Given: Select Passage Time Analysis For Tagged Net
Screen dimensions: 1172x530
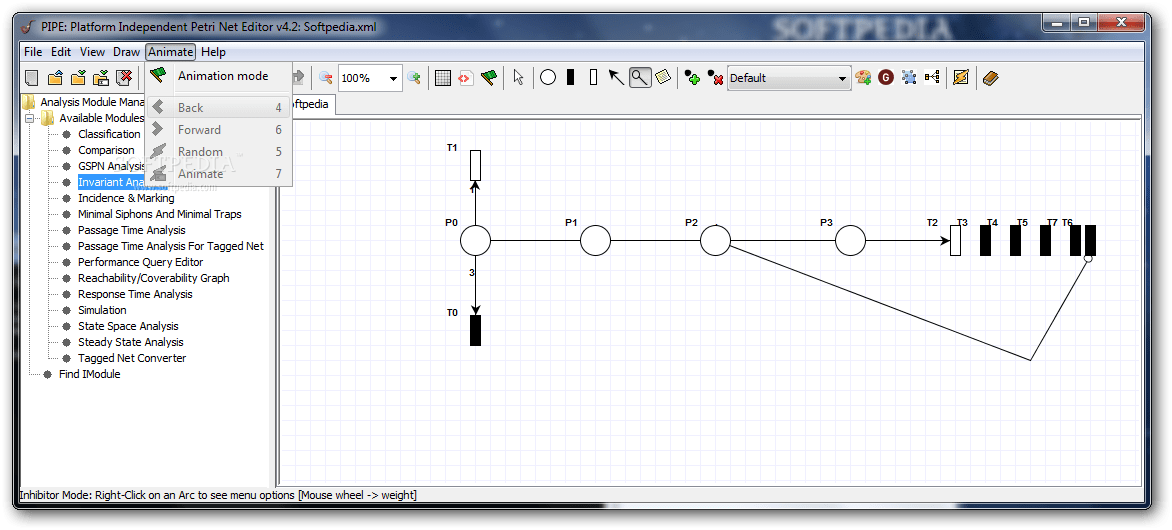Looking at the screenshot, I should [x=171, y=246].
